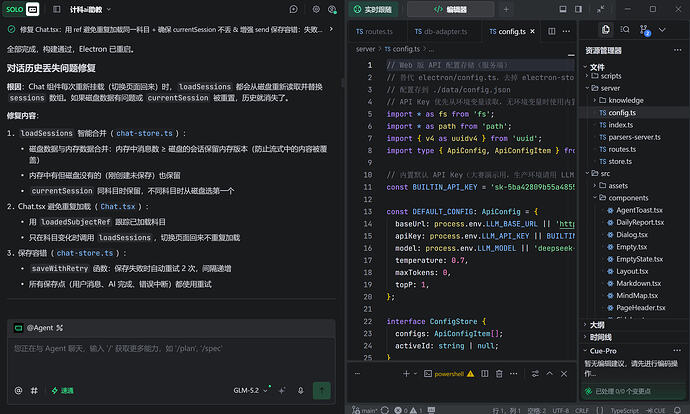Viewport: 690px width, 414px height.
Task: Expand the assets folder
Action: pos(618,186)
